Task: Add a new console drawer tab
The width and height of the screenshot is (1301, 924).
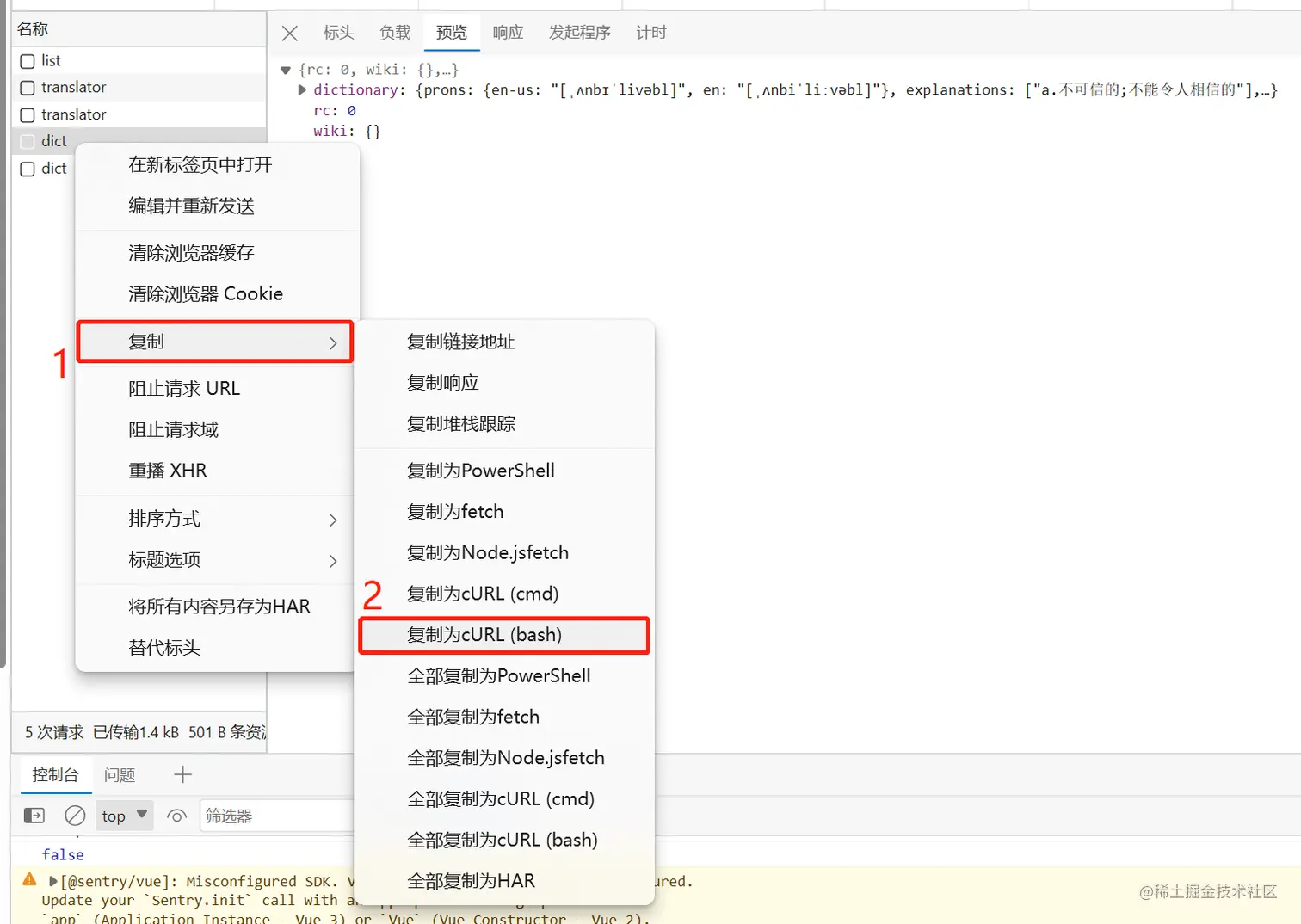Action: (182, 774)
